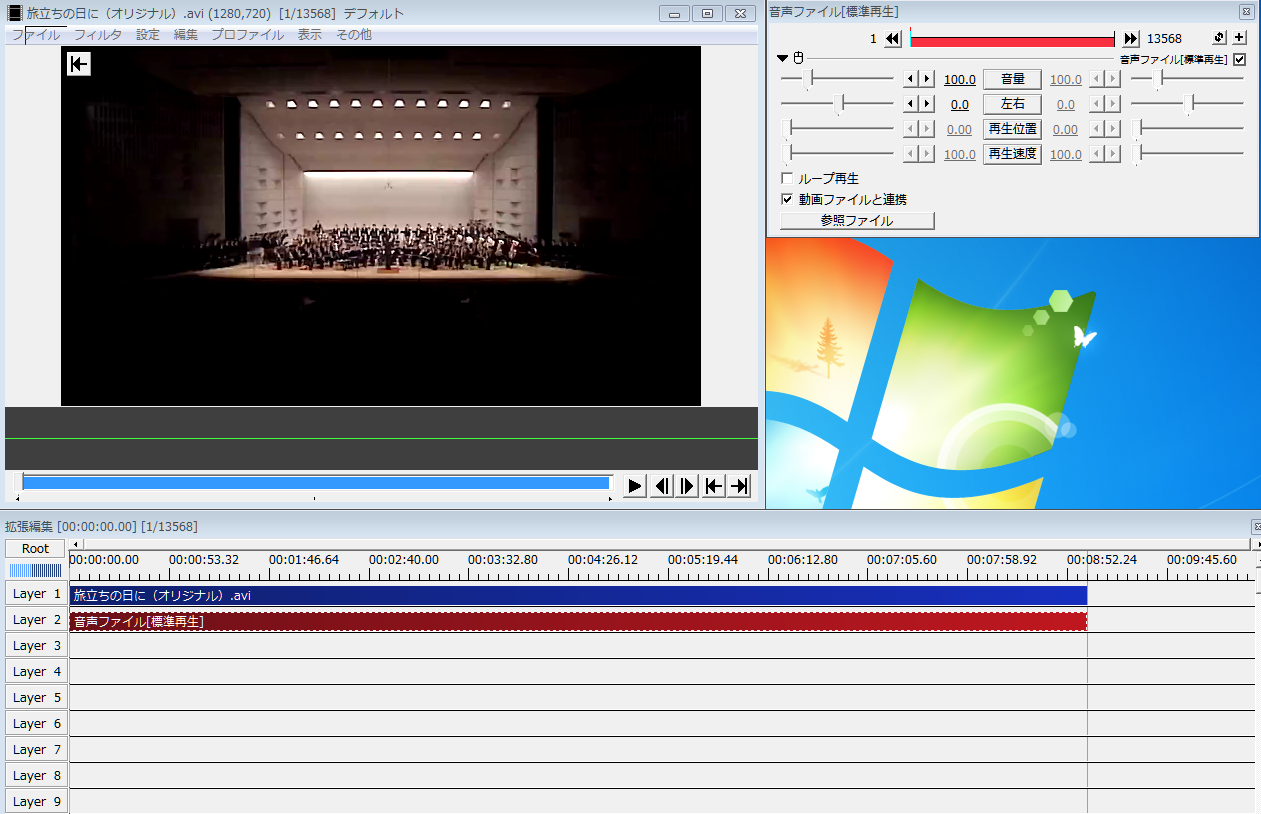Screen dimensions: 1261x814
Task: Collapse the audio settings disclosure triangle
Action: 783,59
